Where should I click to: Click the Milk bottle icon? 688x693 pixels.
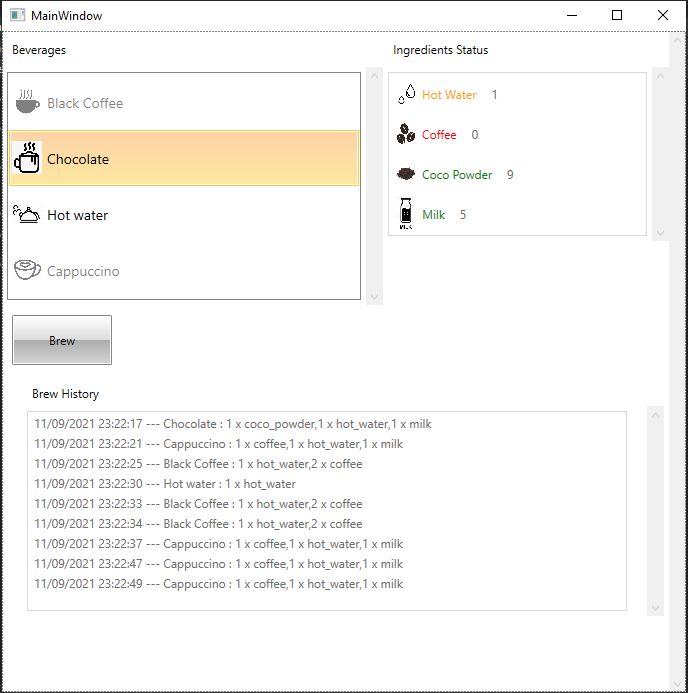click(406, 213)
